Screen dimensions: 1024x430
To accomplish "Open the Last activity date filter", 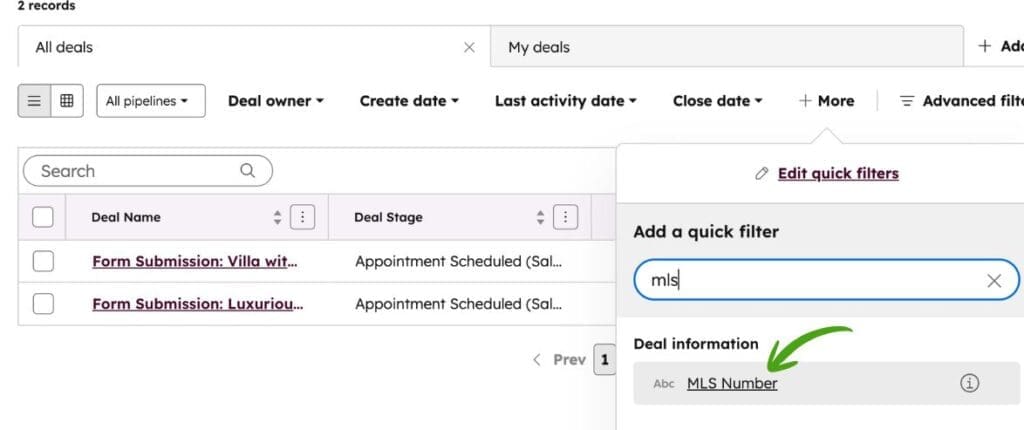I will click(566, 101).
